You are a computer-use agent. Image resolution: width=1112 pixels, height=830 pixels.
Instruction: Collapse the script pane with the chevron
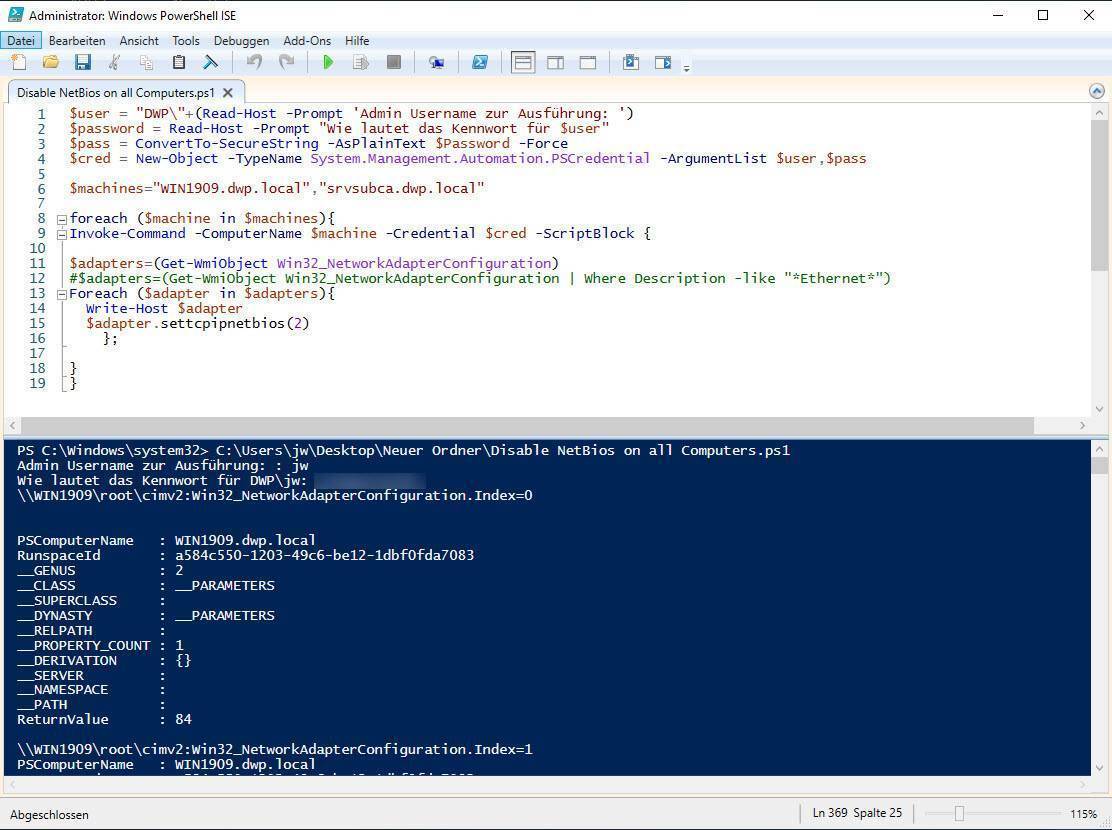coord(1096,91)
